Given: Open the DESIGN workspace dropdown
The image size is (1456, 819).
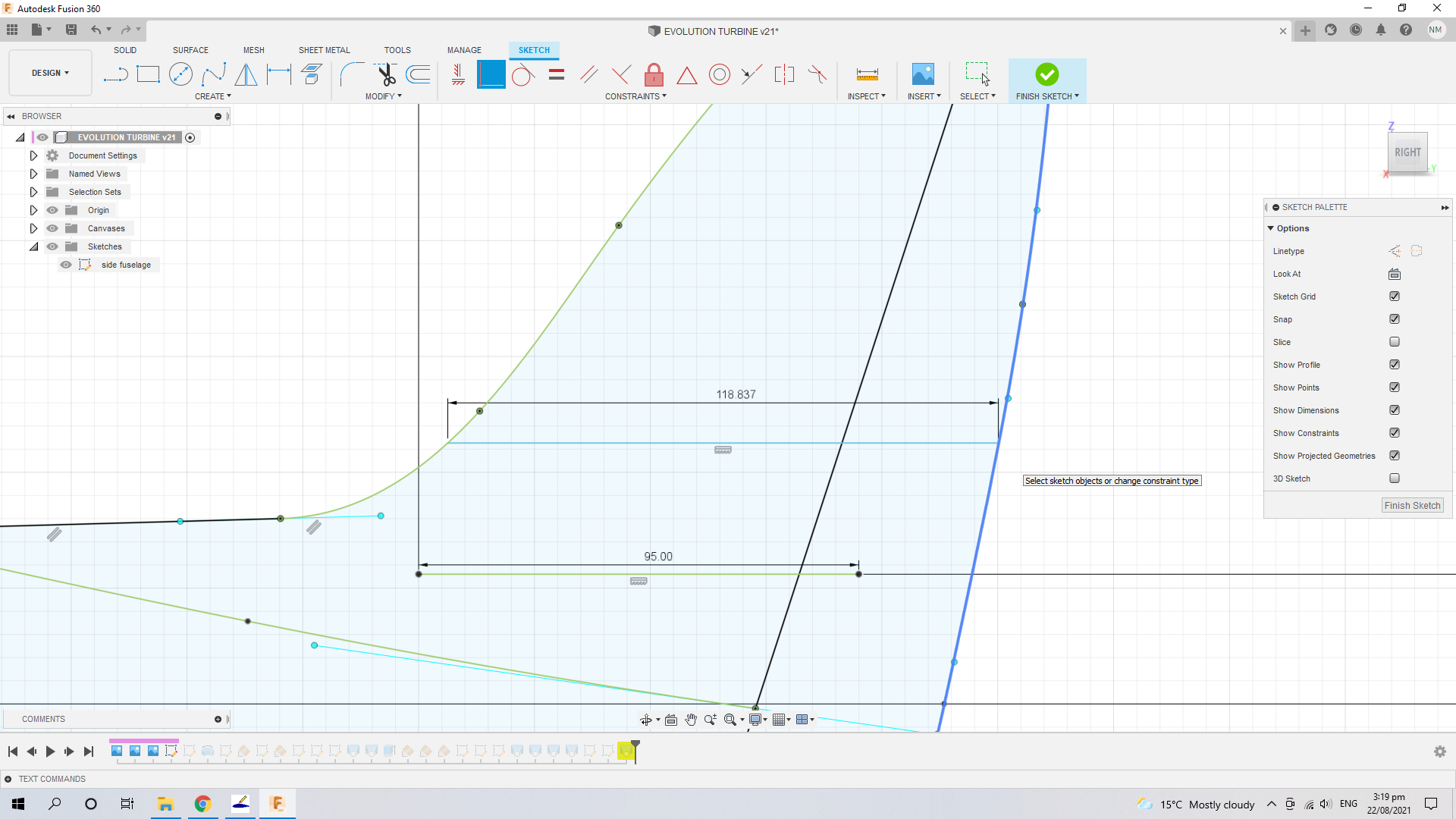Looking at the screenshot, I should pos(50,73).
